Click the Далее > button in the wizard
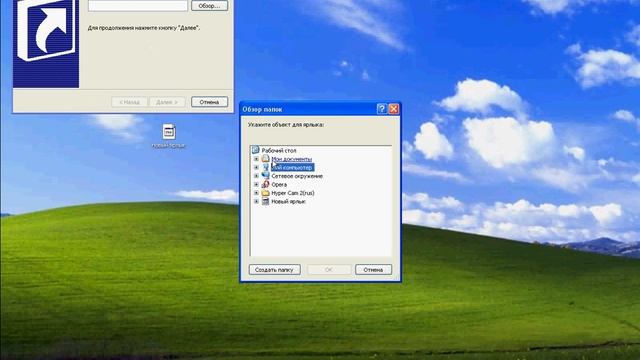The image size is (640, 360). (x=167, y=102)
